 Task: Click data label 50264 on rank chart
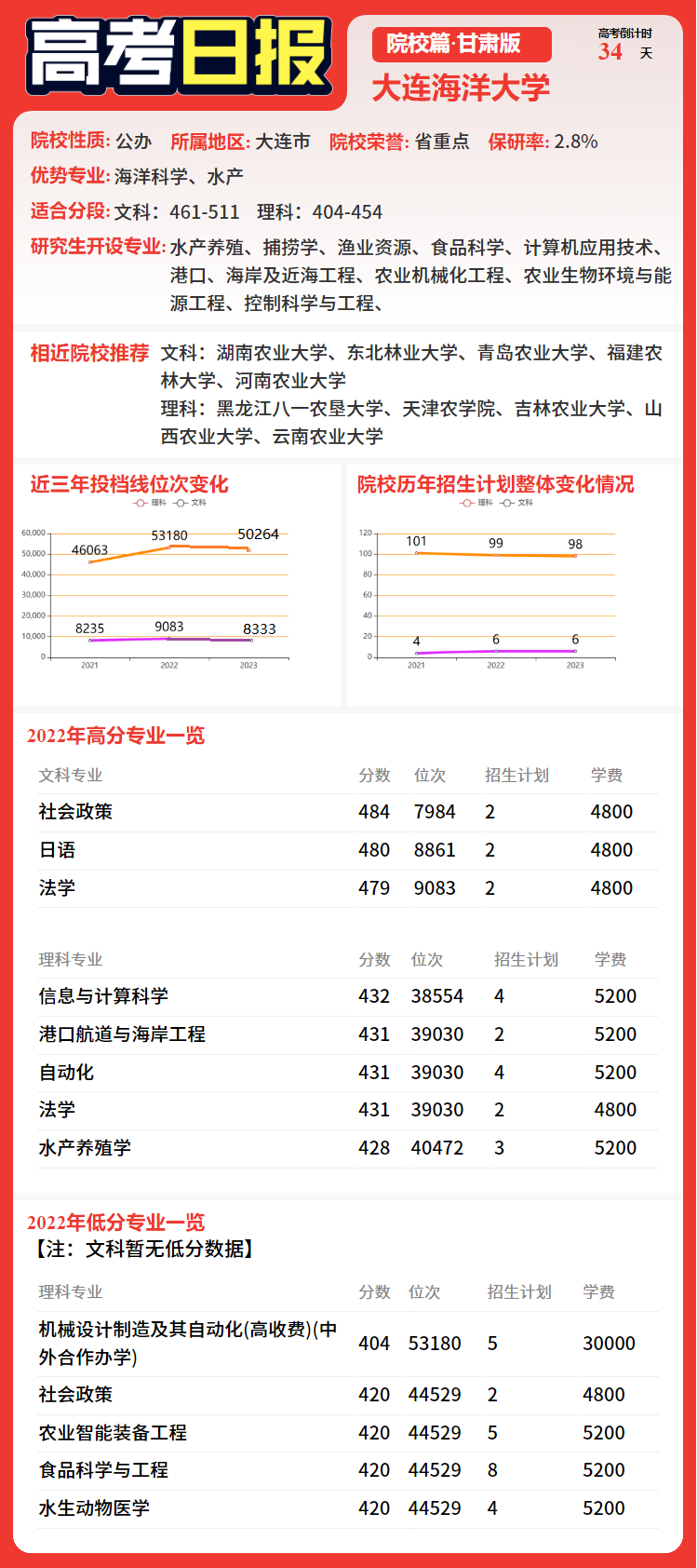tap(258, 534)
